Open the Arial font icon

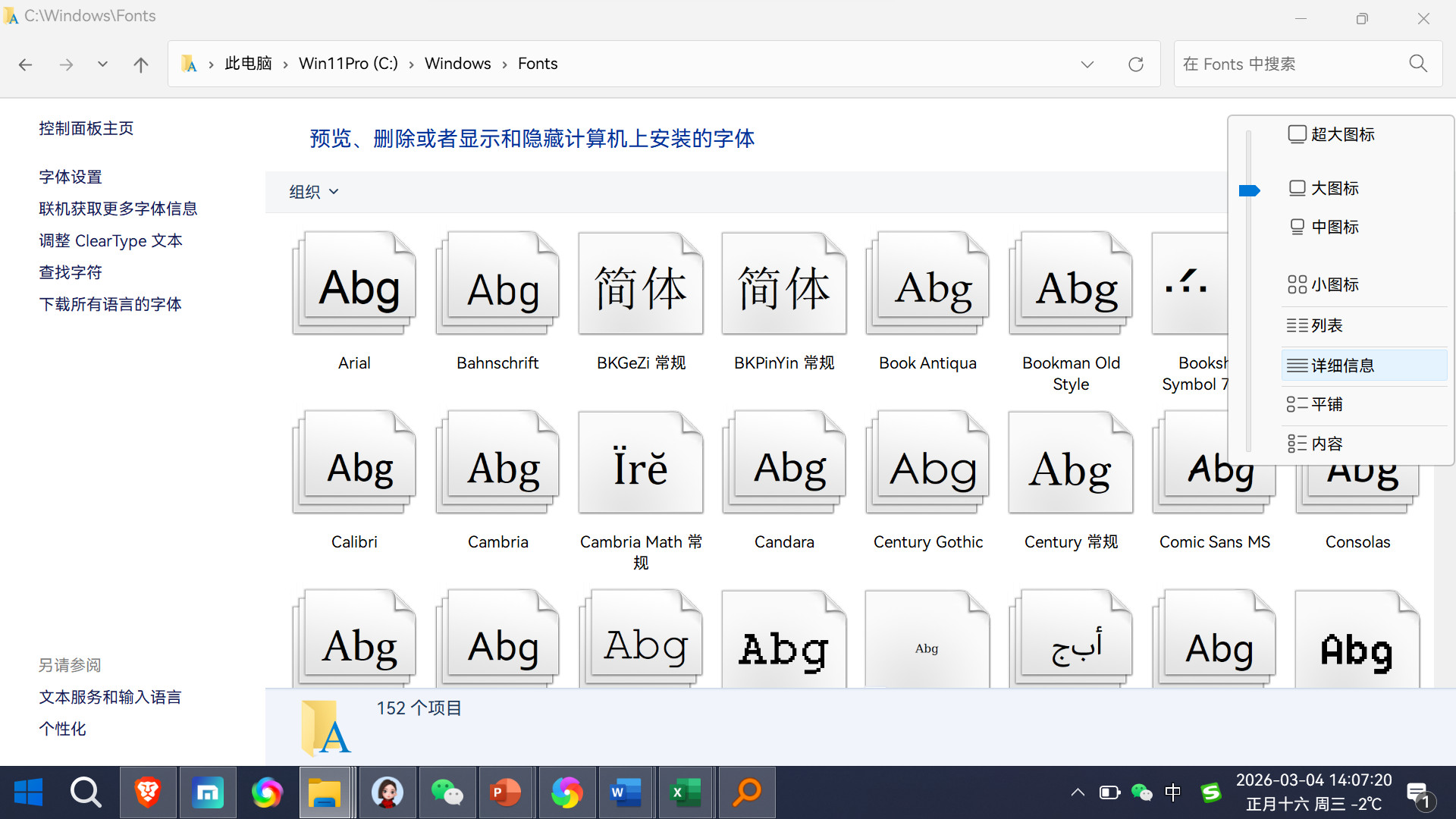click(354, 285)
